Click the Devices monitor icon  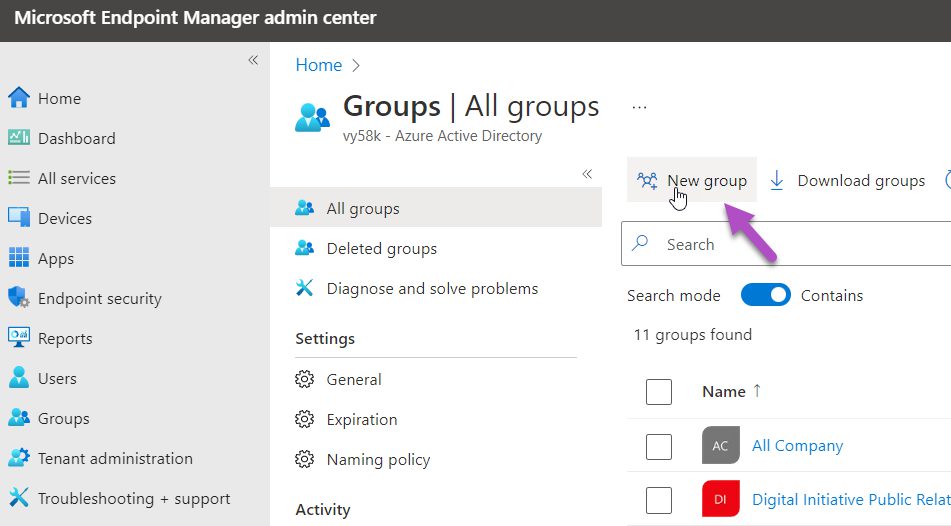(x=19, y=218)
